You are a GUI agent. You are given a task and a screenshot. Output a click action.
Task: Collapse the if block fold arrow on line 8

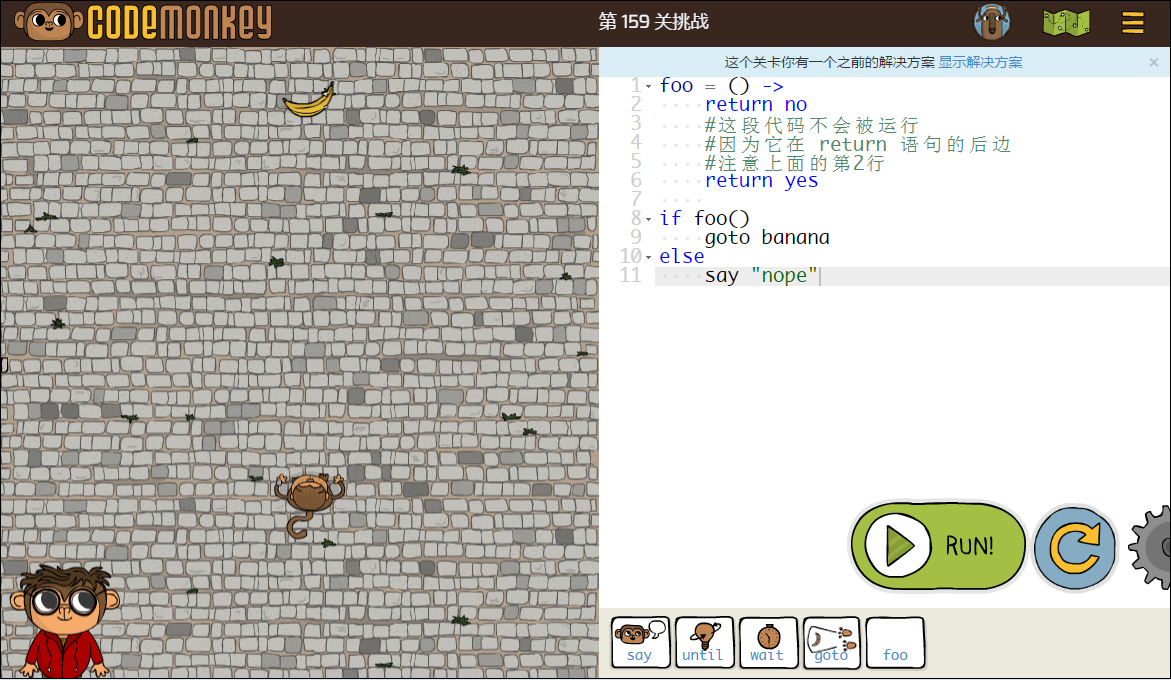(648, 219)
